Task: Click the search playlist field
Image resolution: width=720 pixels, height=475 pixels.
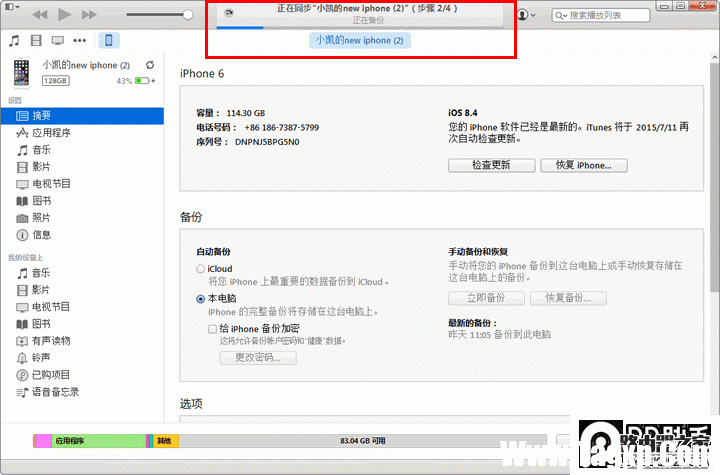Action: click(601, 15)
